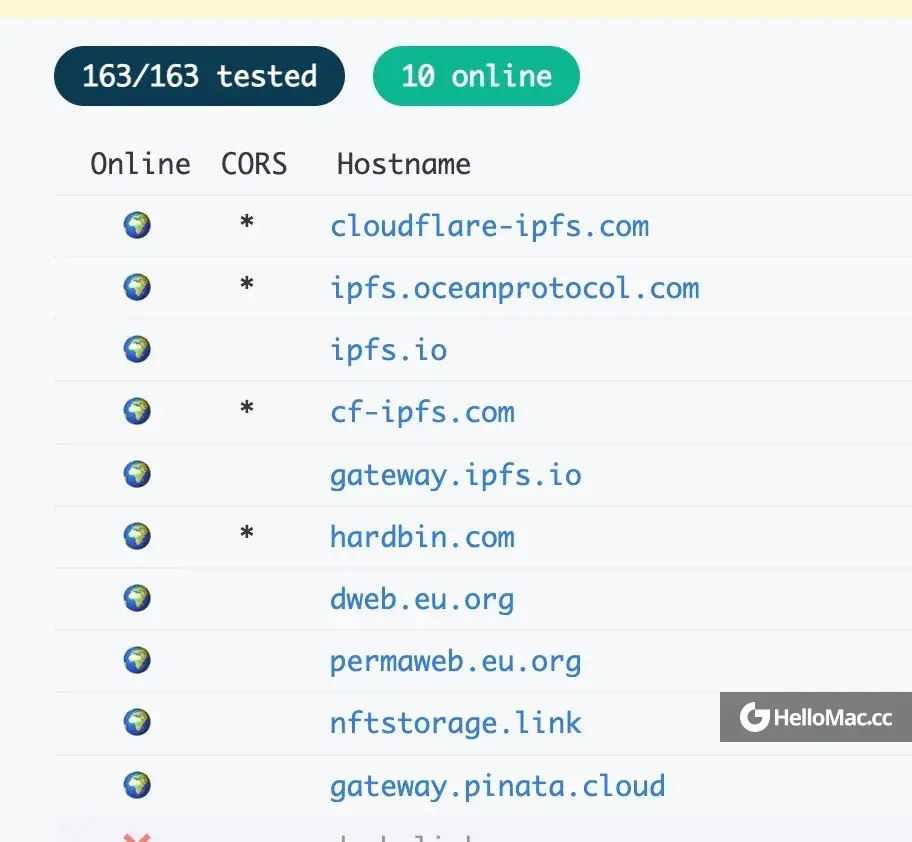Click the globe icon in the ipfs.io row
The image size is (912, 842).
click(x=137, y=349)
